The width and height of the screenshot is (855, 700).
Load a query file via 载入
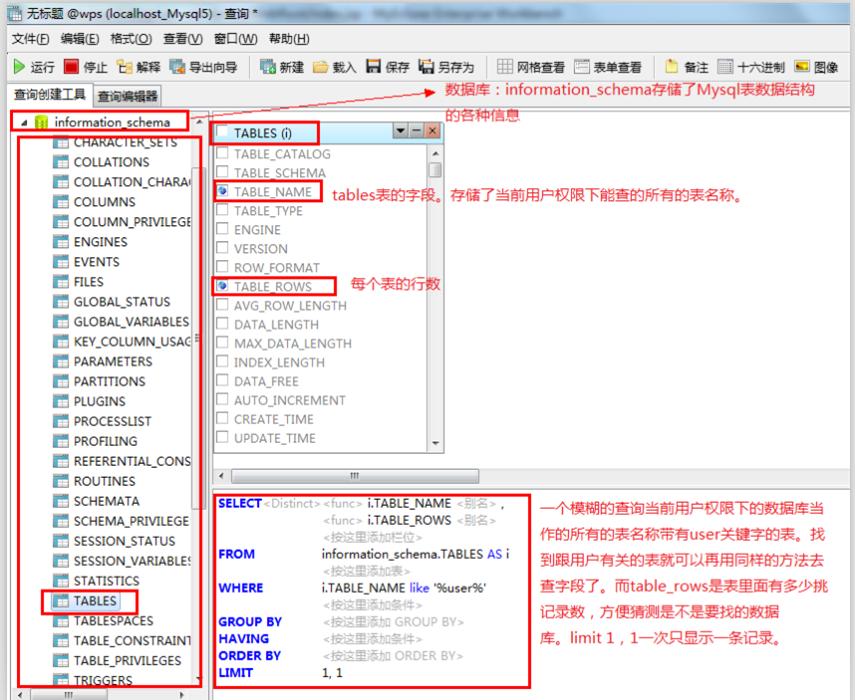point(321,67)
